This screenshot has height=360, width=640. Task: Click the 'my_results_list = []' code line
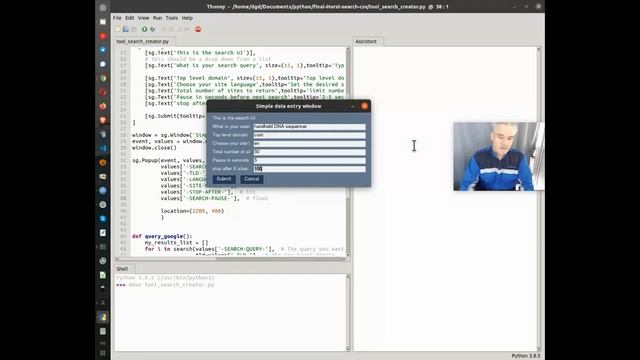[176, 242]
